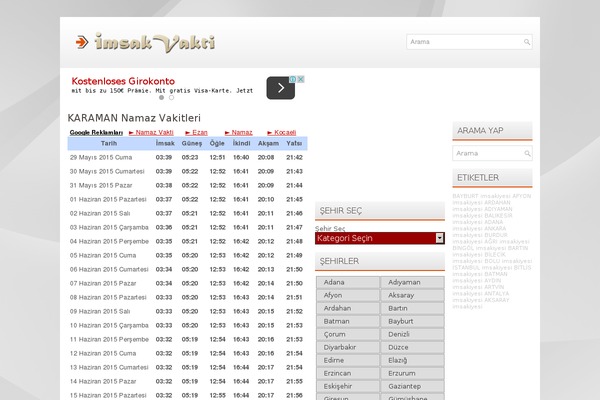Select the Bayburt city button
600x400 pixels.
click(x=412, y=322)
